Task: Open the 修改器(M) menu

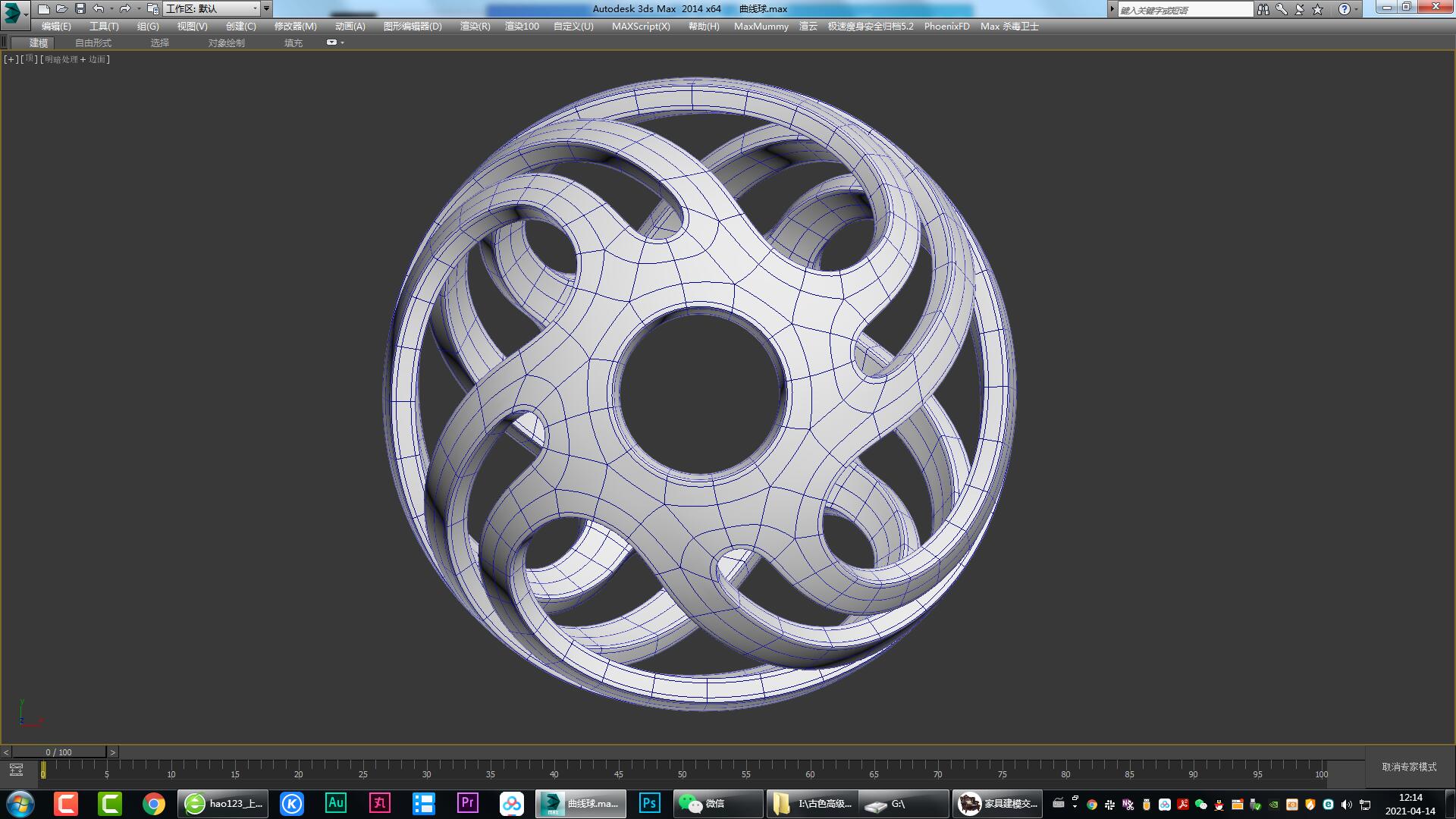Action: pos(294,26)
